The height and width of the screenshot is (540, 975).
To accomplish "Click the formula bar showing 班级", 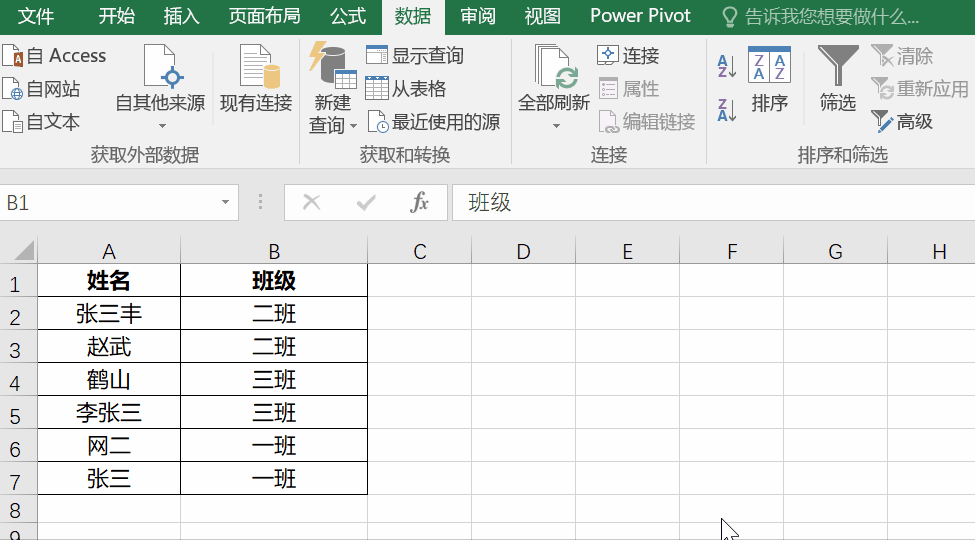I will pyautogui.click(x=713, y=203).
